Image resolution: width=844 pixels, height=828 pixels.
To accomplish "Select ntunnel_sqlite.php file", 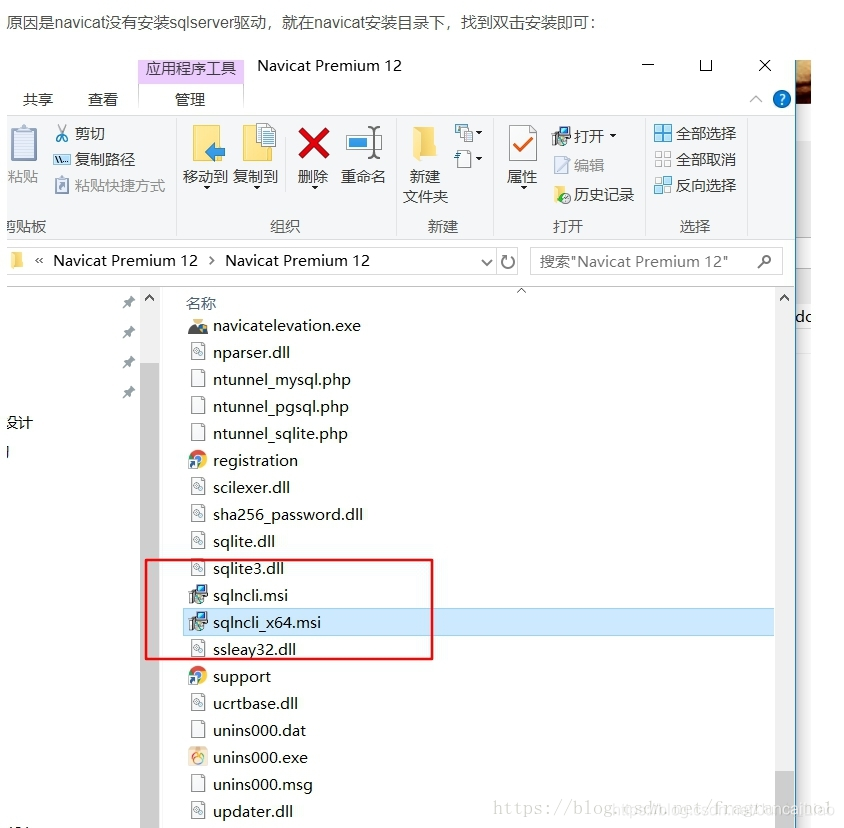I will click(x=280, y=433).
